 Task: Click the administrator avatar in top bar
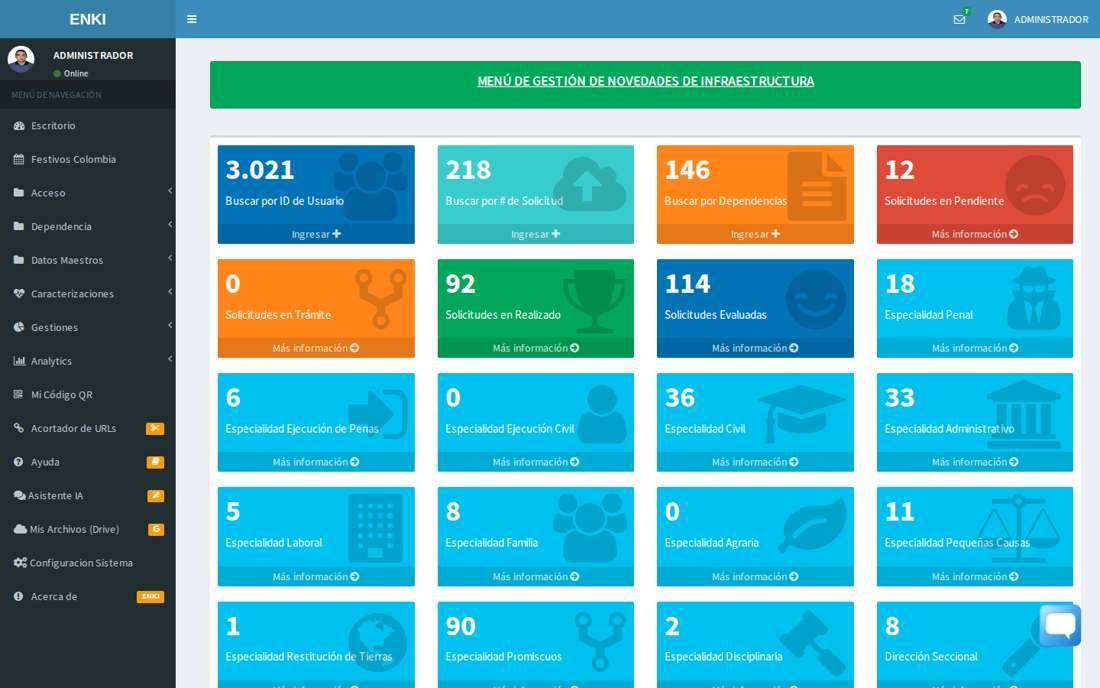pyautogui.click(x=997, y=19)
